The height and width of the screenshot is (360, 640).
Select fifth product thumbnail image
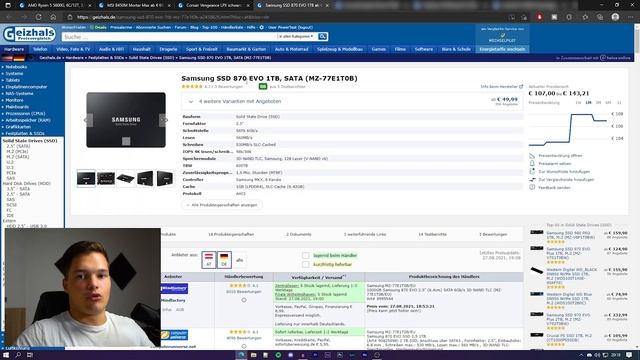coord(165,178)
